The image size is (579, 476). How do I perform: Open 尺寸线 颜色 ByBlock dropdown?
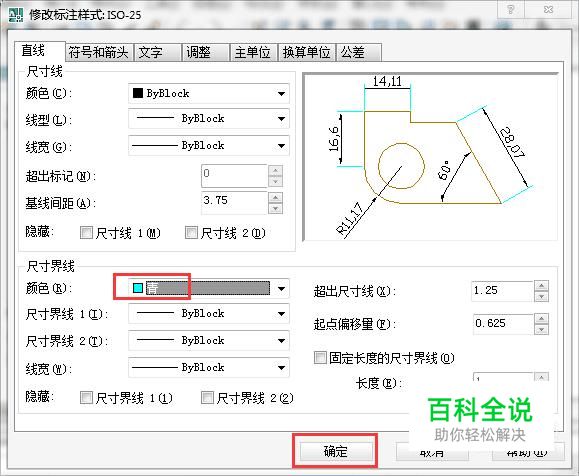[209, 93]
